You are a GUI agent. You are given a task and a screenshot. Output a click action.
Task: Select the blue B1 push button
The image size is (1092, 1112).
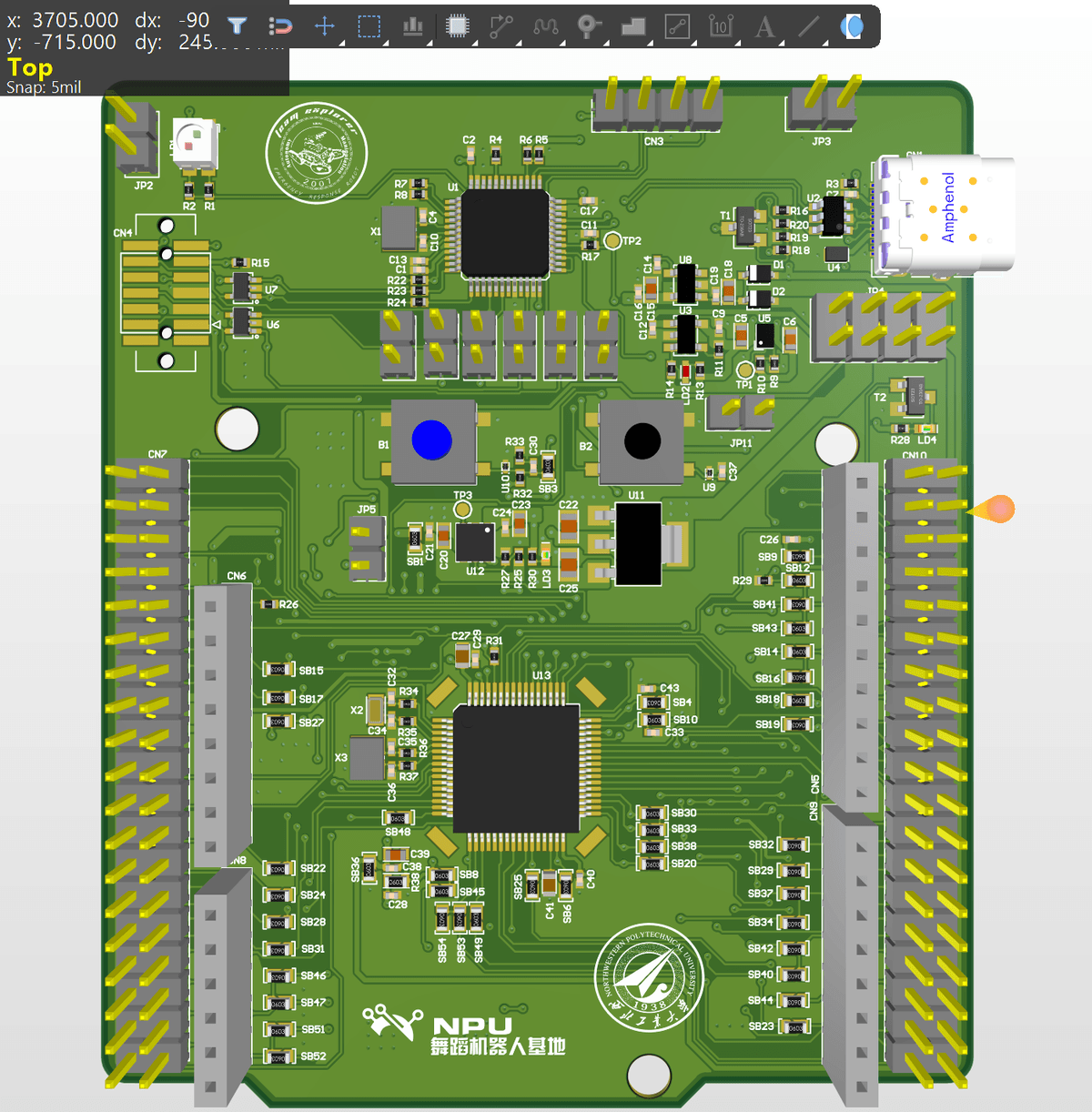(x=432, y=440)
